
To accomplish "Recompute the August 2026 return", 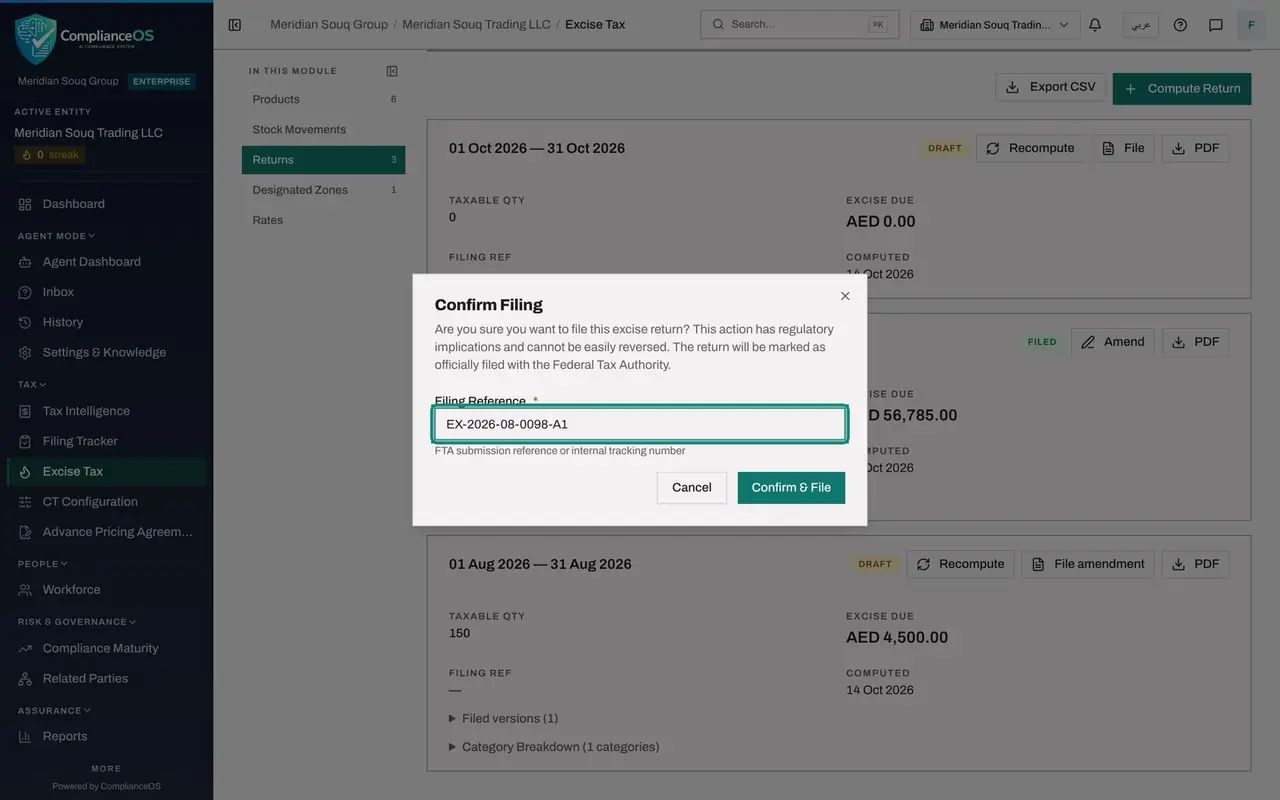I will [961, 564].
